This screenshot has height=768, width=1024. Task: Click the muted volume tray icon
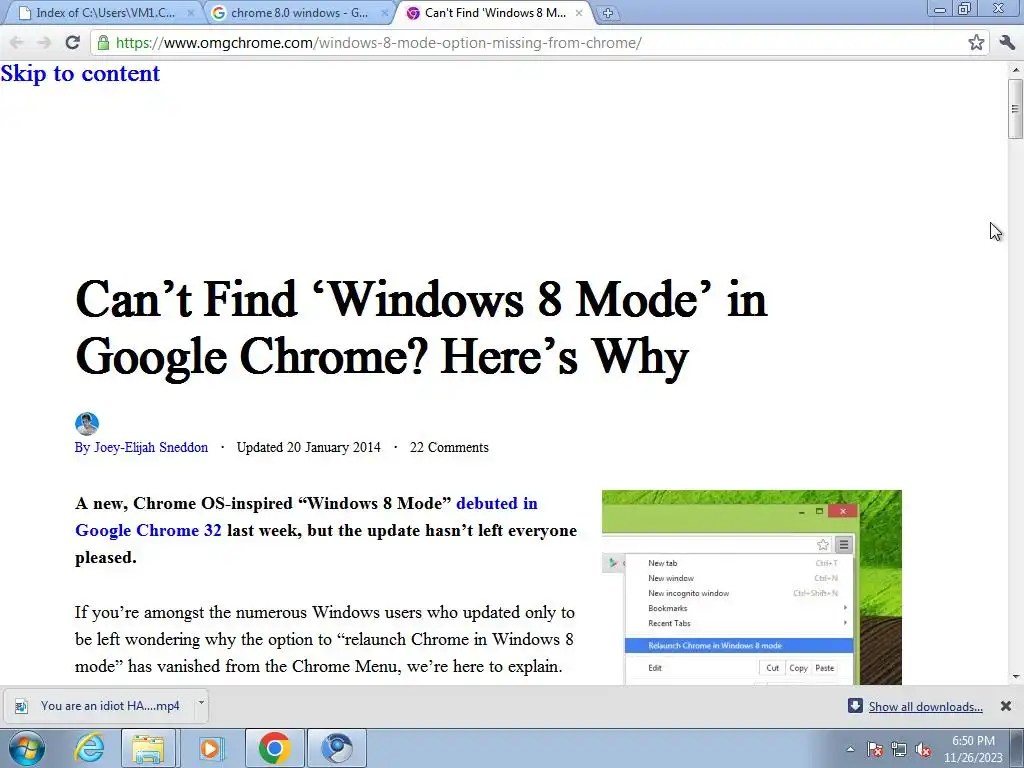tap(923, 749)
